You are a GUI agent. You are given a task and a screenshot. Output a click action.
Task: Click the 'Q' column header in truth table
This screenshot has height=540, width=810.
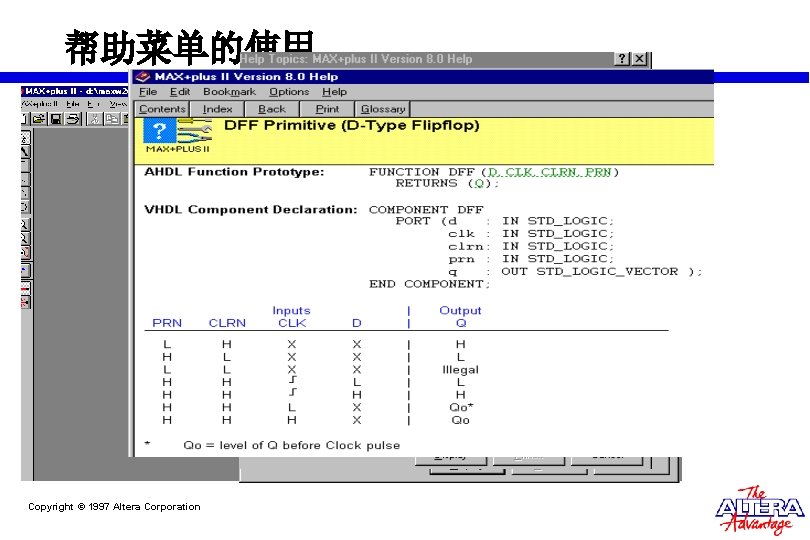pos(461,323)
